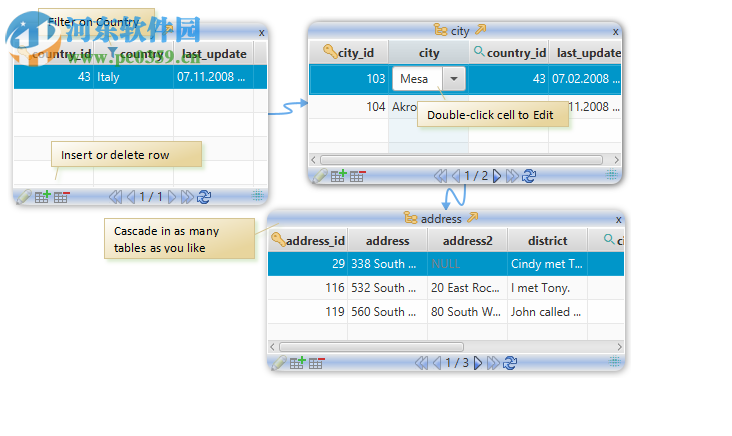
Task: Click the arrow icon beside city title
Action: tap(480, 30)
